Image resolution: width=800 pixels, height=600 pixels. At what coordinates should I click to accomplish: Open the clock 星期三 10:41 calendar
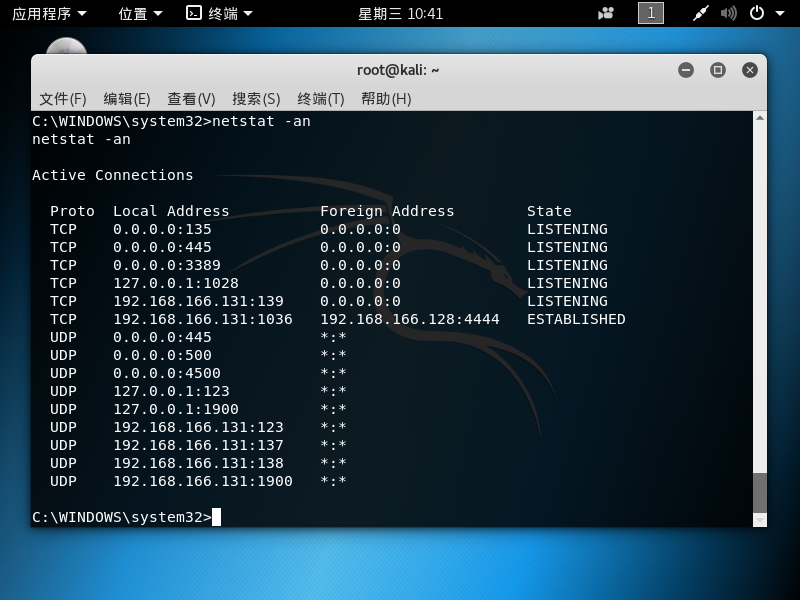coord(401,13)
